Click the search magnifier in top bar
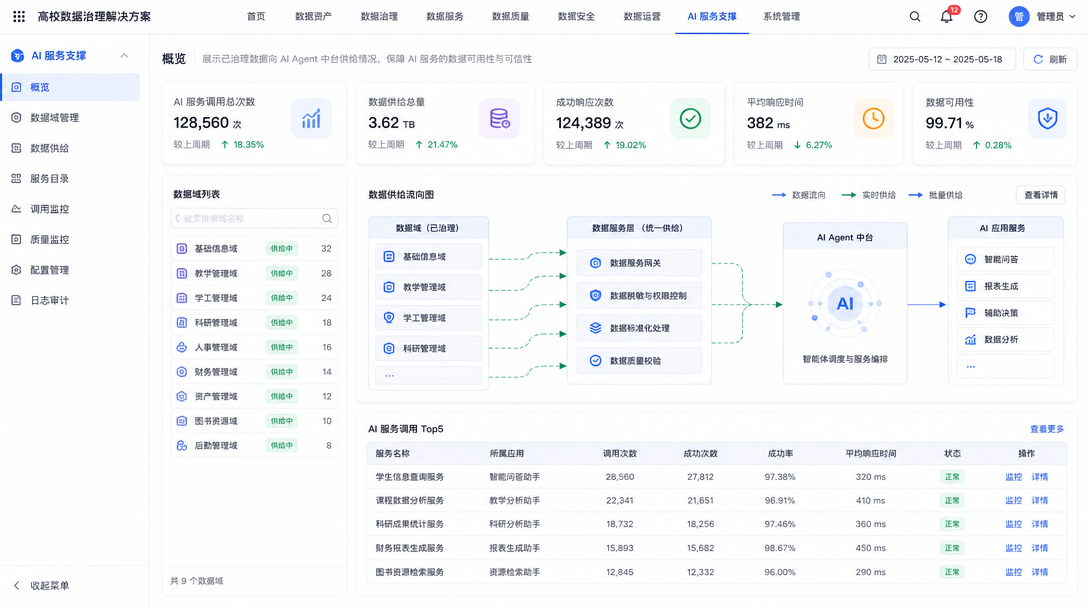Viewport: 1088px width, 608px height. pos(915,17)
